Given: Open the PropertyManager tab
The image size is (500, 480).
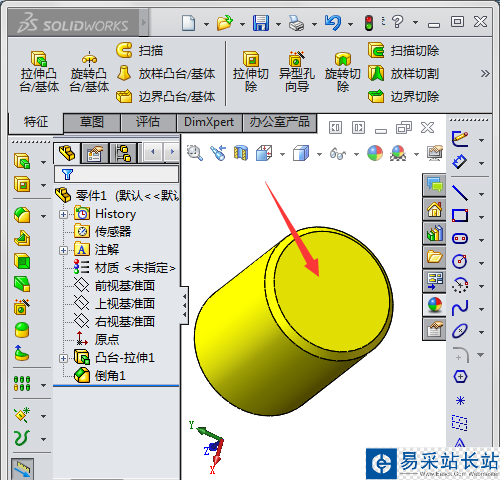Looking at the screenshot, I should tap(95, 153).
